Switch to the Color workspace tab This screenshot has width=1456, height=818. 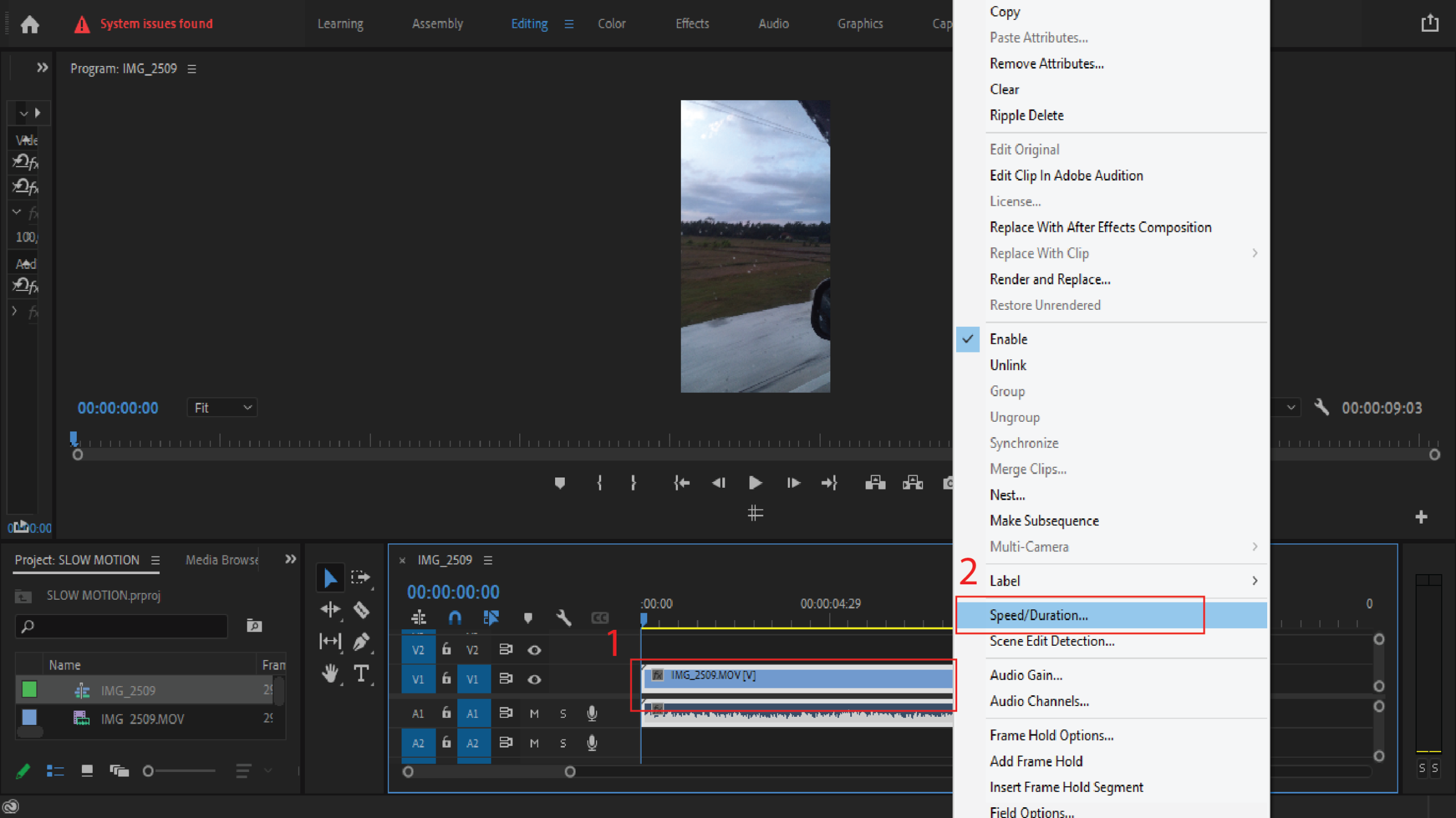click(611, 24)
